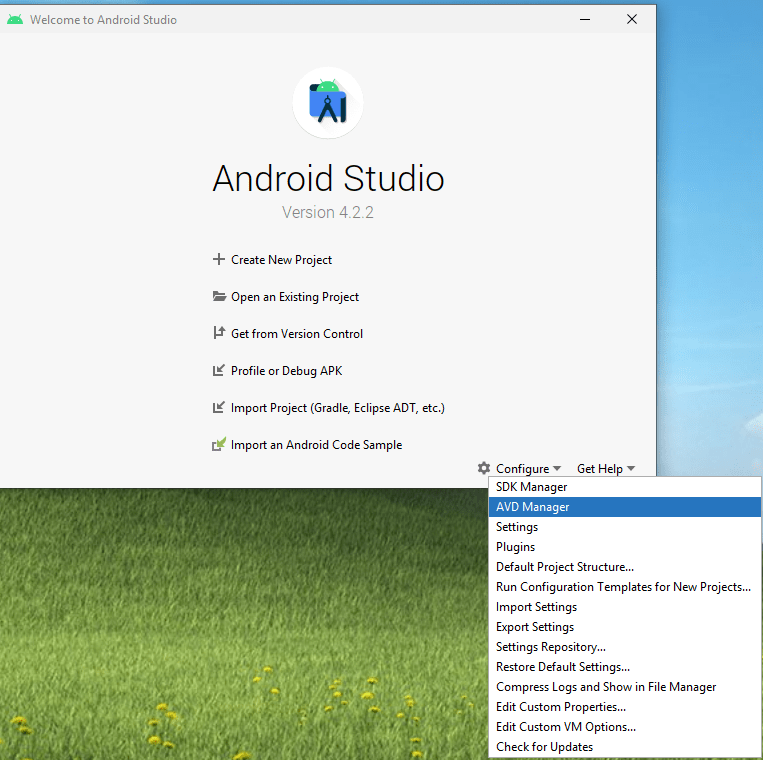763x760 pixels.
Task: Open Edit Custom Properties...
Action: (625, 706)
